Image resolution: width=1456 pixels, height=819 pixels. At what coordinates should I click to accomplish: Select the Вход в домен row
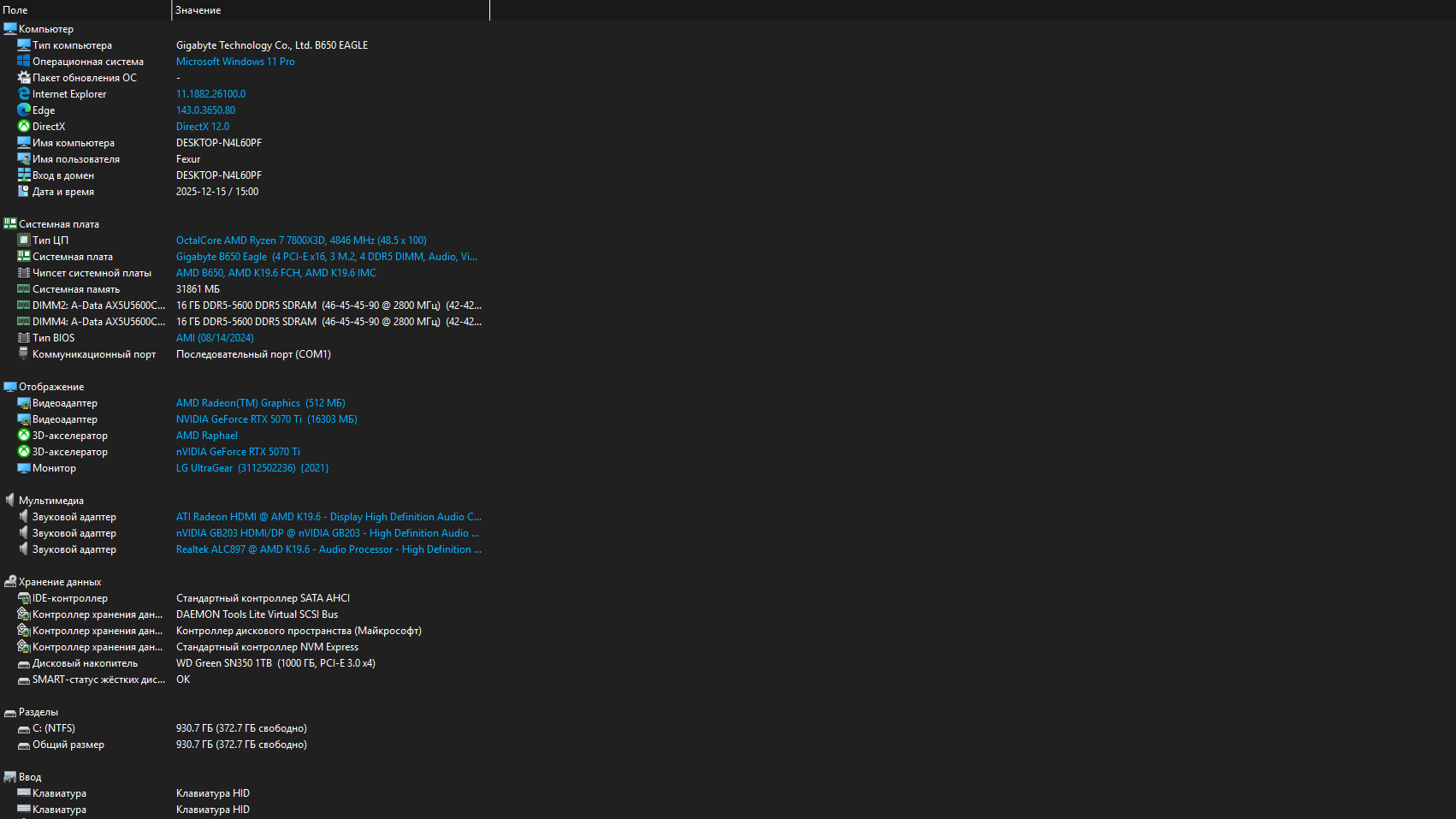(245, 175)
